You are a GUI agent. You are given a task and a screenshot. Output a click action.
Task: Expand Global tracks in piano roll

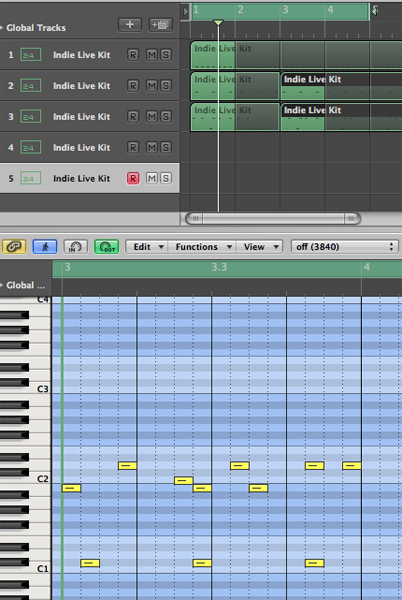pyautogui.click(x=2, y=285)
